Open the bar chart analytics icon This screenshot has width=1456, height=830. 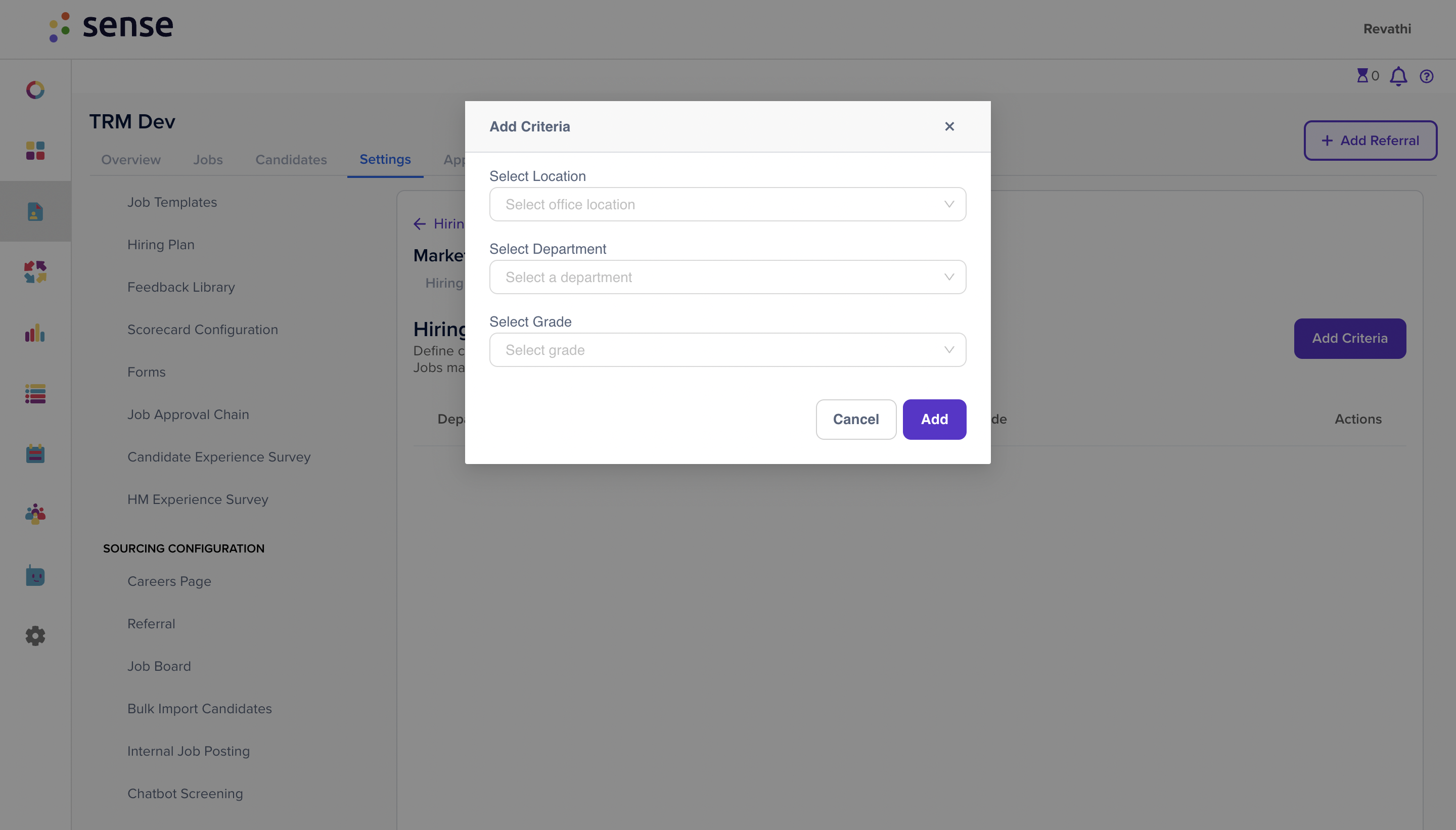35,334
